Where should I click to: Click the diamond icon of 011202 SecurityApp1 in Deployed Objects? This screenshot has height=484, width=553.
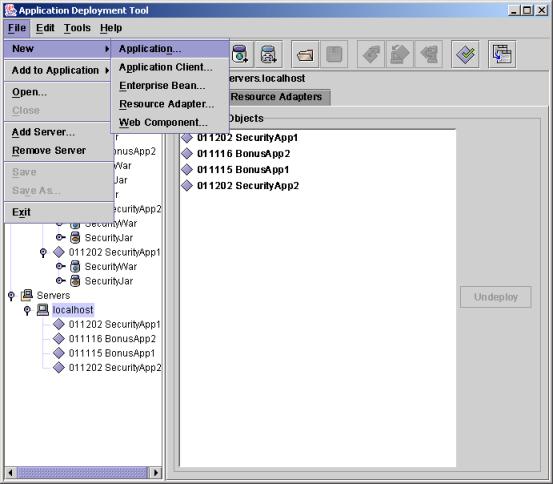[x=187, y=138]
